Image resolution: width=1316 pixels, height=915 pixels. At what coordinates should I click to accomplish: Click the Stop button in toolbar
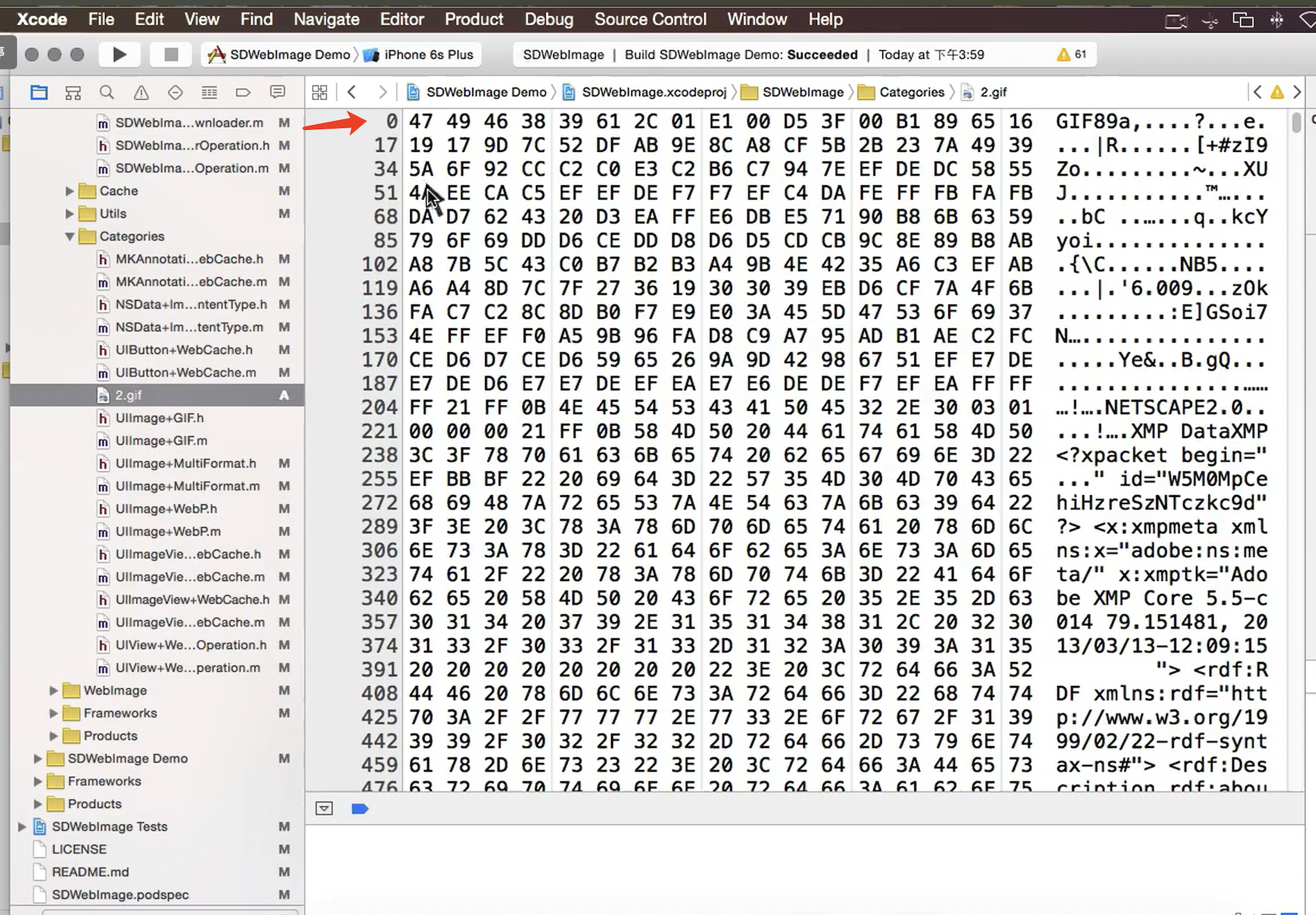pos(171,55)
